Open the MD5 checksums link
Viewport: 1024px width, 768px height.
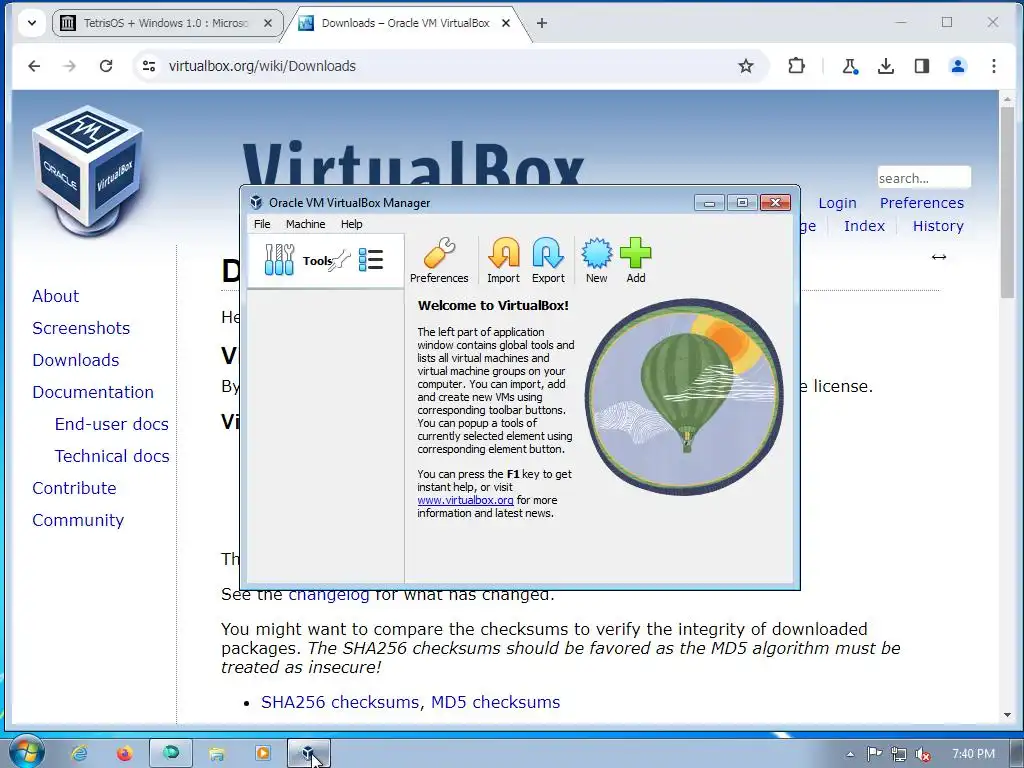[x=495, y=702]
